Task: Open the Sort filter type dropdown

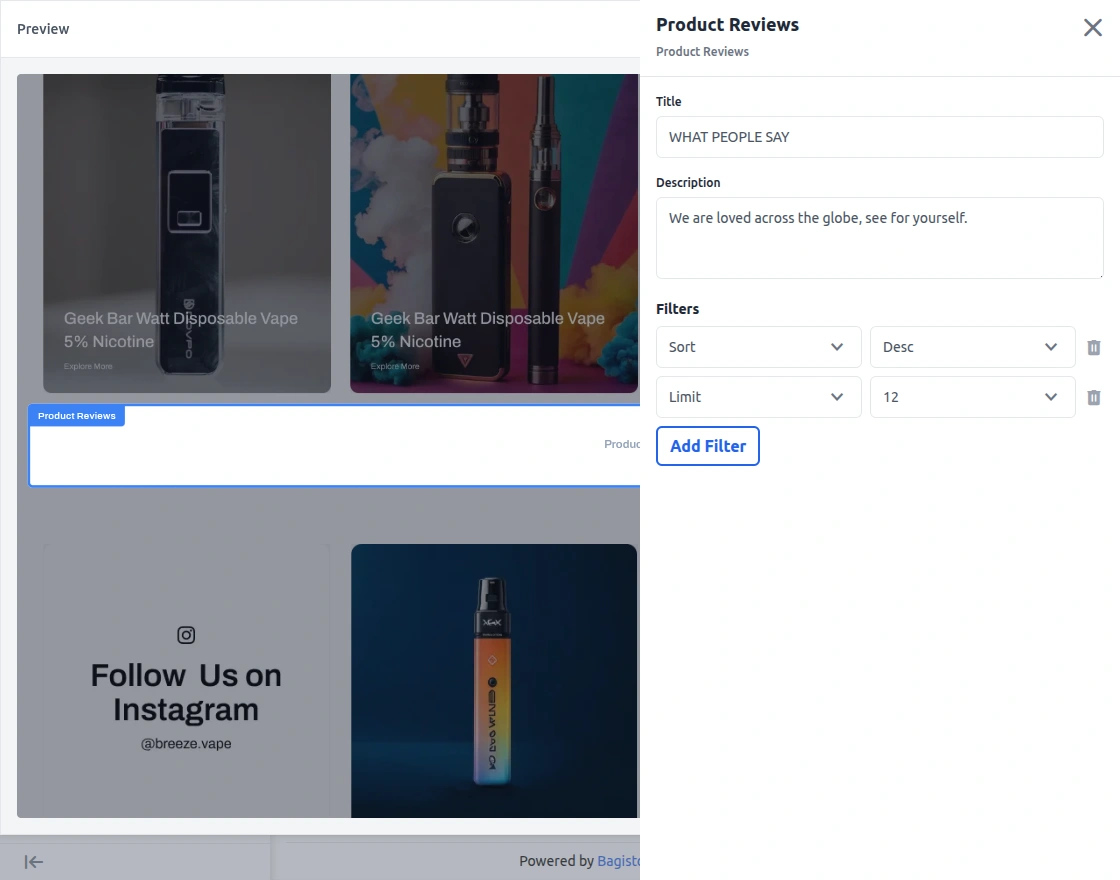Action: click(x=759, y=347)
